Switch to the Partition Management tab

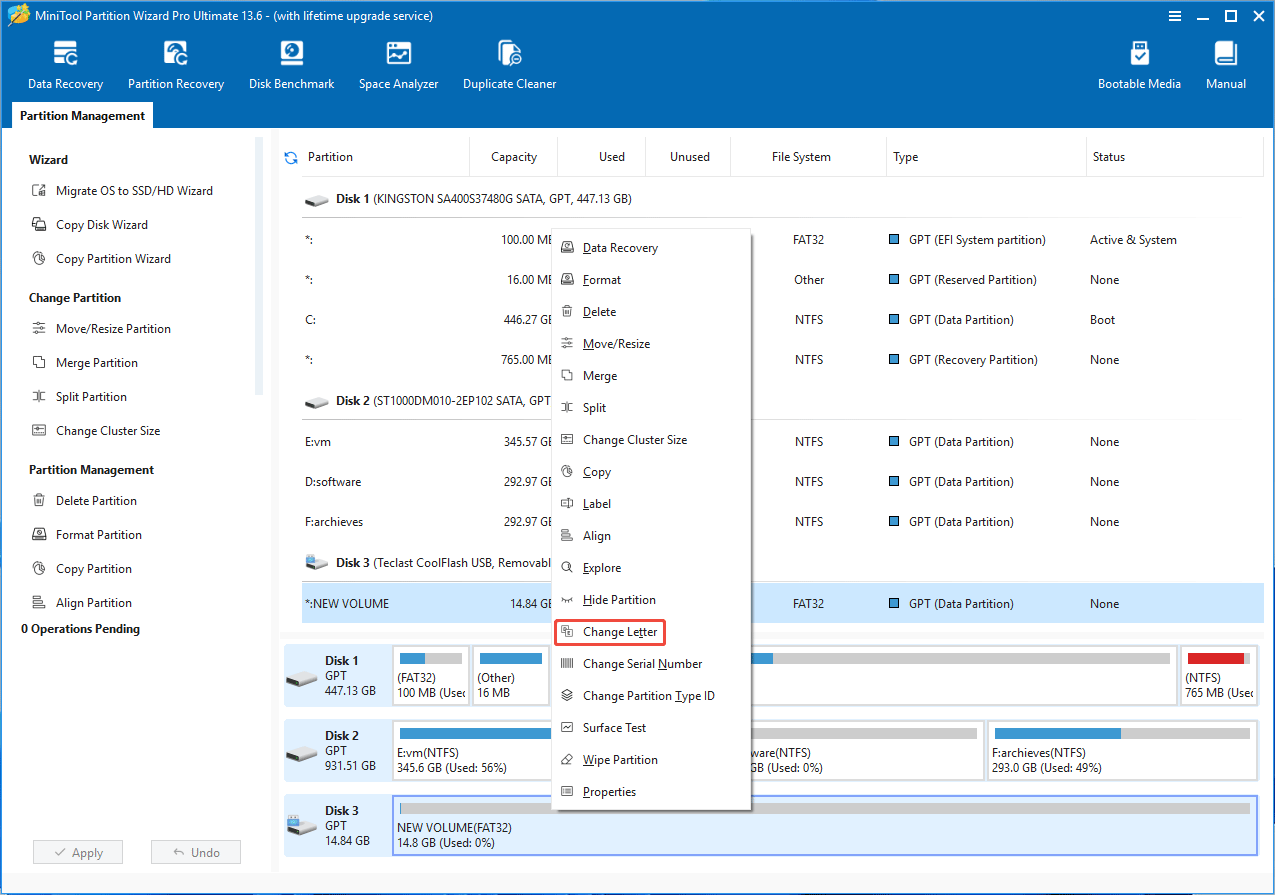click(83, 116)
